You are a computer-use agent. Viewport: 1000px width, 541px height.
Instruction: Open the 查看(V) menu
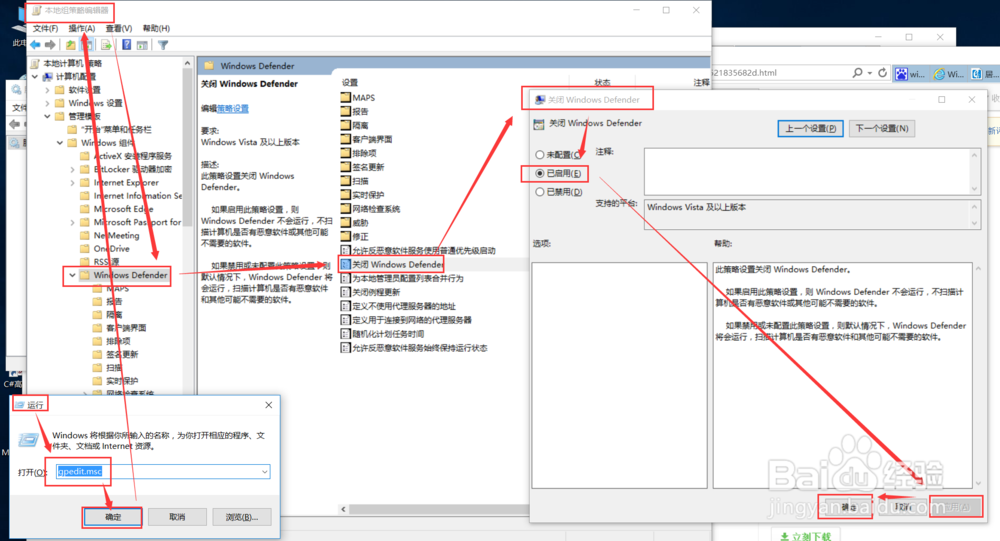(119, 28)
